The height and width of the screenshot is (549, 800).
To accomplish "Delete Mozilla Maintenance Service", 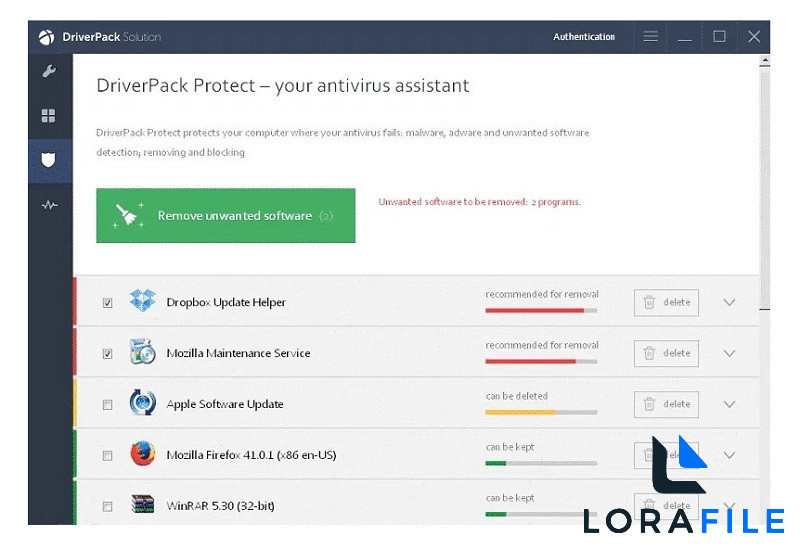I will [666, 354].
